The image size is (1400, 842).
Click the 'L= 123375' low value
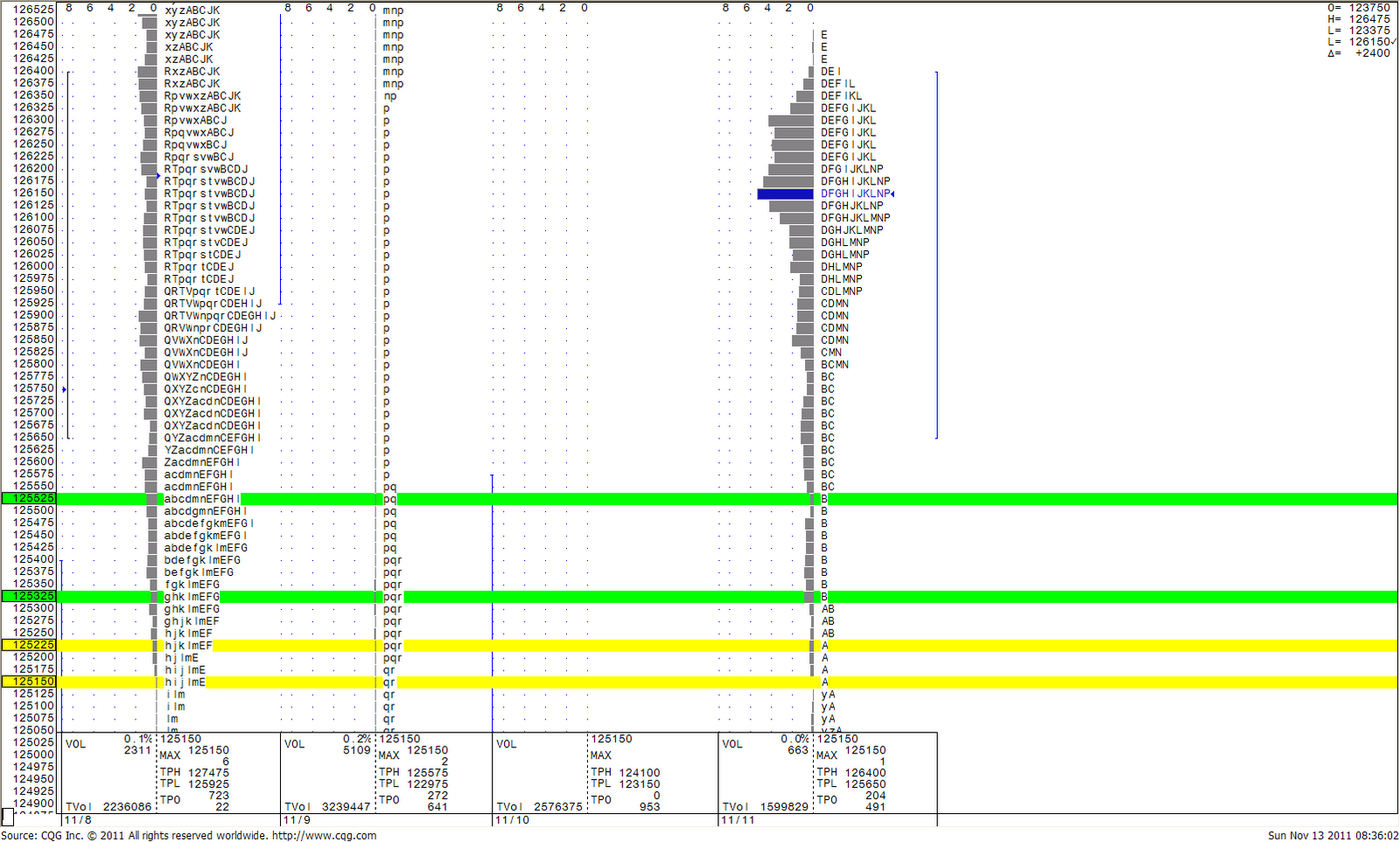point(1358,30)
